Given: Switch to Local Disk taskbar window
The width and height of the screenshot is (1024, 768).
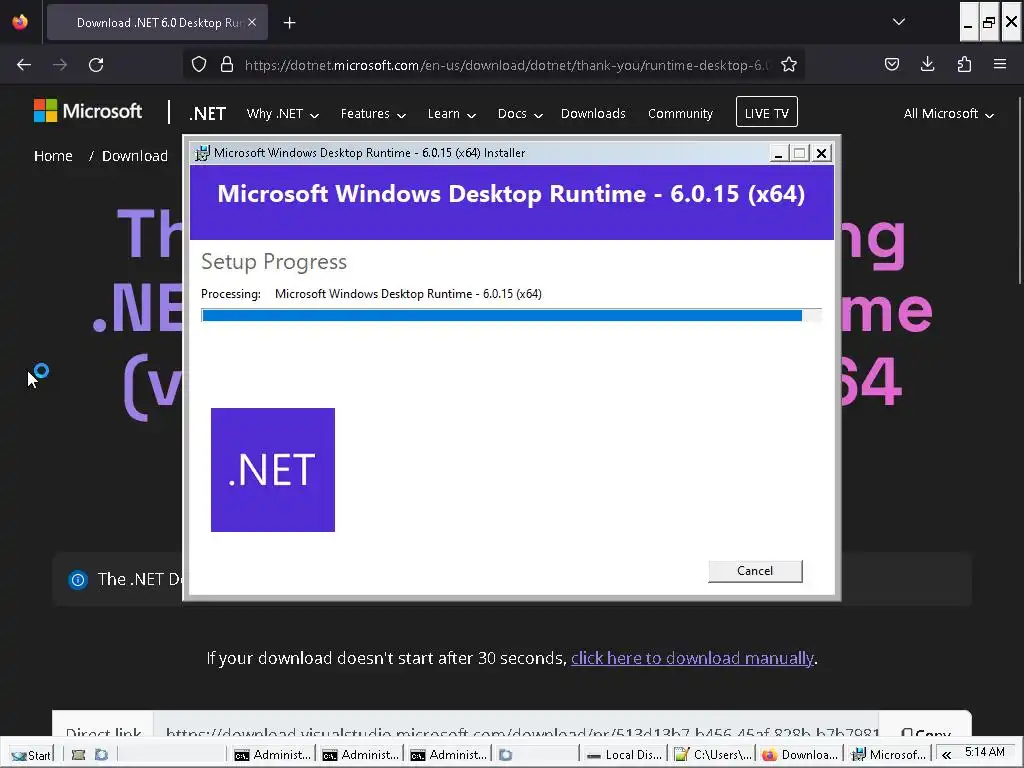Looking at the screenshot, I should [624, 755].
